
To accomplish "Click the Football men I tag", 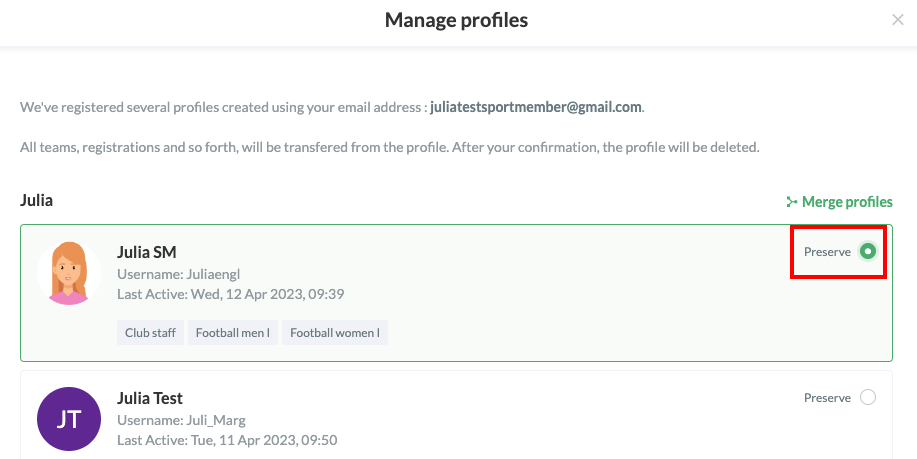I will click(x=233, y=333).
